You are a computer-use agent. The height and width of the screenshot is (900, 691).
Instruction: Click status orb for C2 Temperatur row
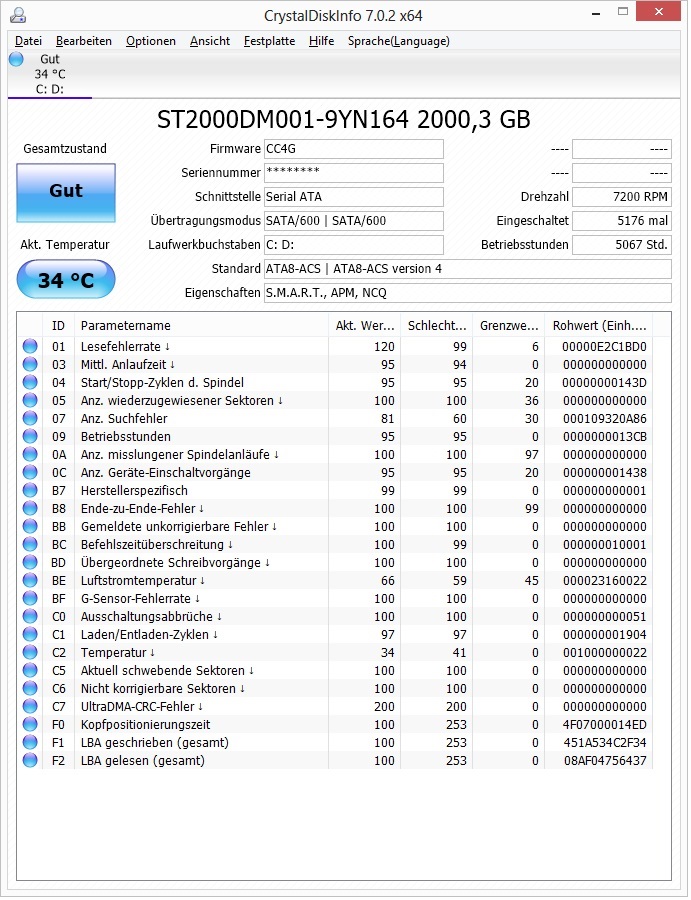(30, 652)
